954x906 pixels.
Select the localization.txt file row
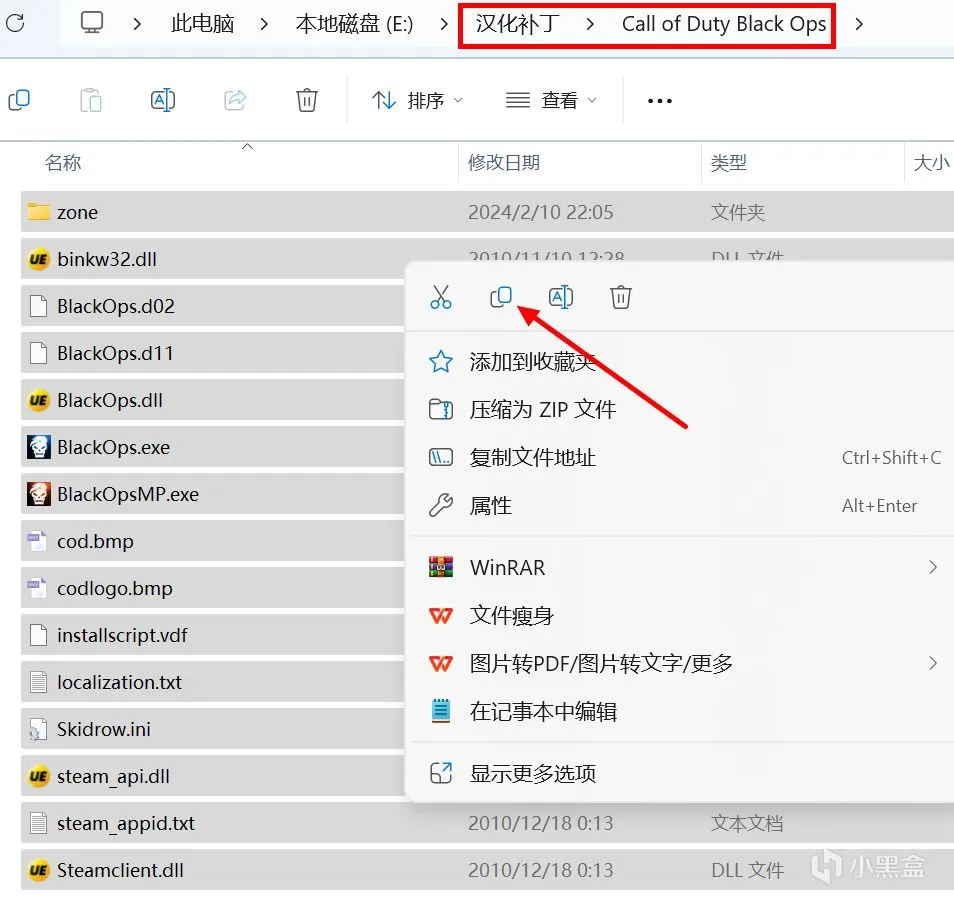213,682
